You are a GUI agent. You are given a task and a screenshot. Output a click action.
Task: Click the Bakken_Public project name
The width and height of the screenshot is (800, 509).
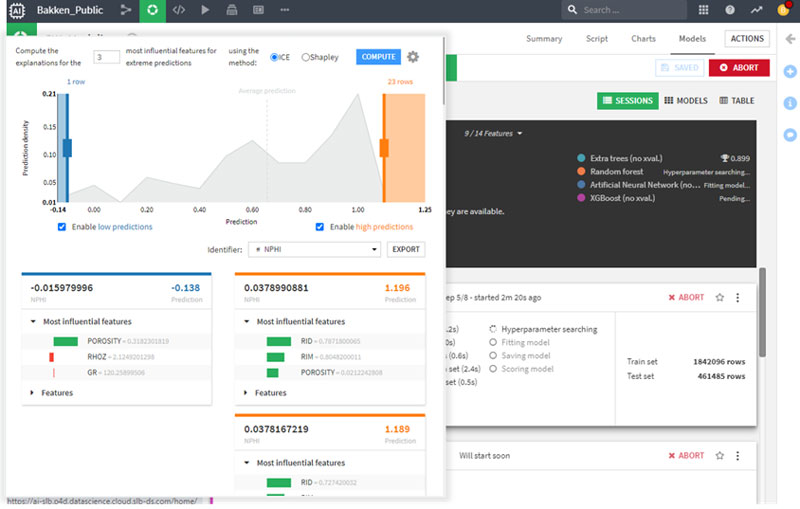(69, 10)
